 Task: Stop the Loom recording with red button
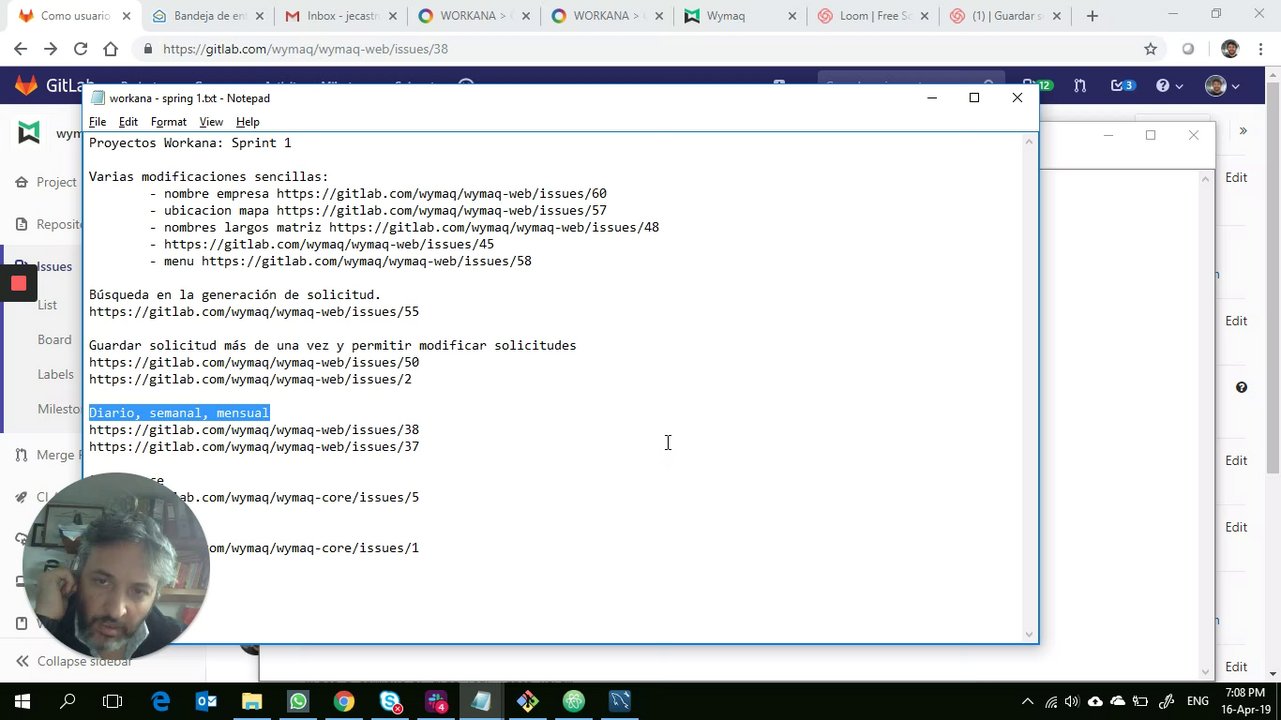click(18, 284)
